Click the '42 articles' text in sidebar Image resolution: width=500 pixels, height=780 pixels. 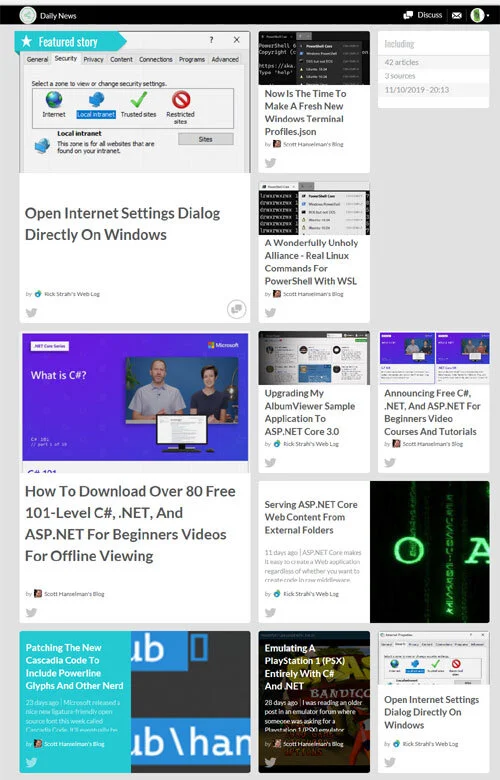401,62
